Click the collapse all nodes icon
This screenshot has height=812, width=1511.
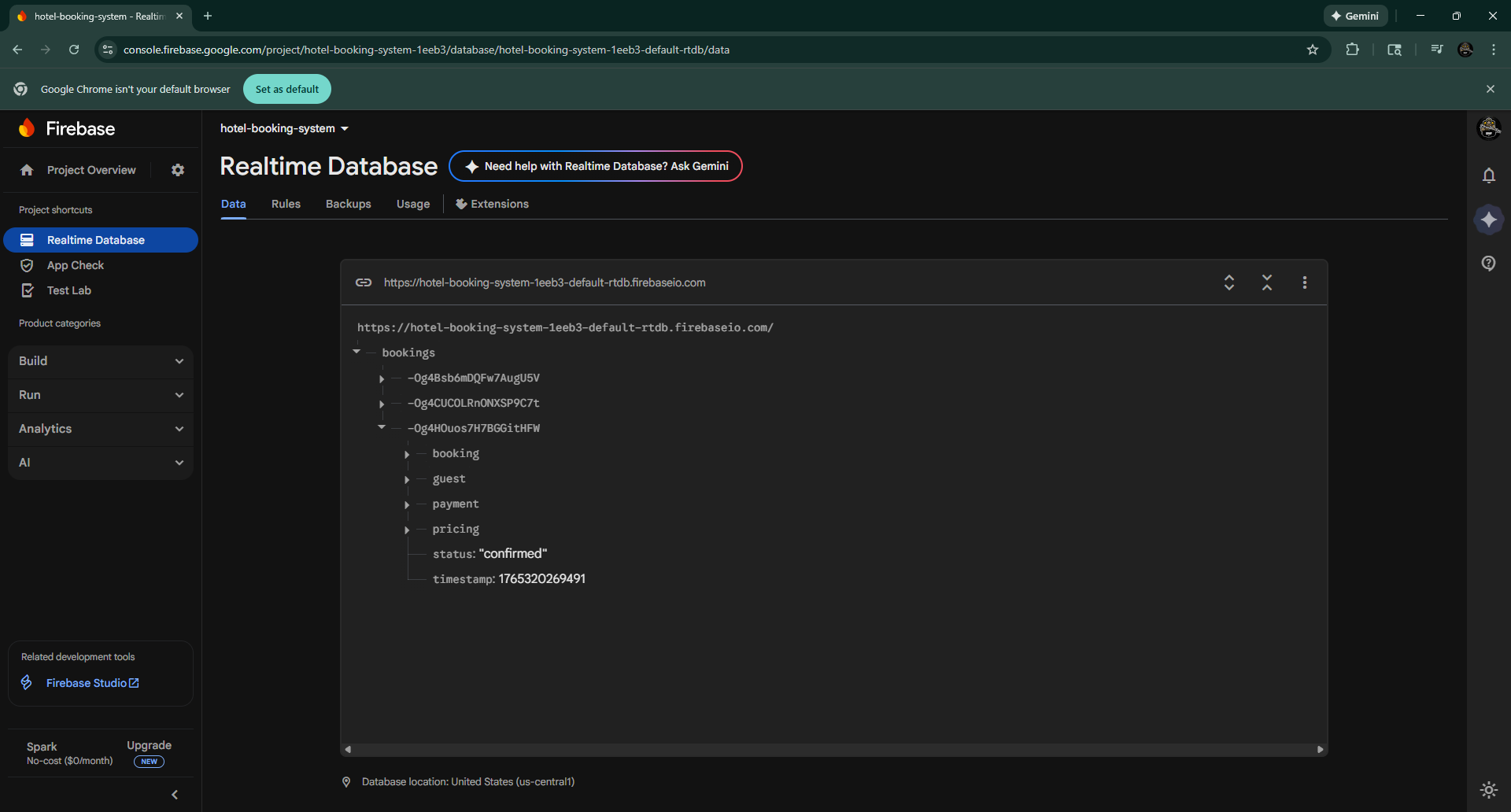[x=1266, y=282]
